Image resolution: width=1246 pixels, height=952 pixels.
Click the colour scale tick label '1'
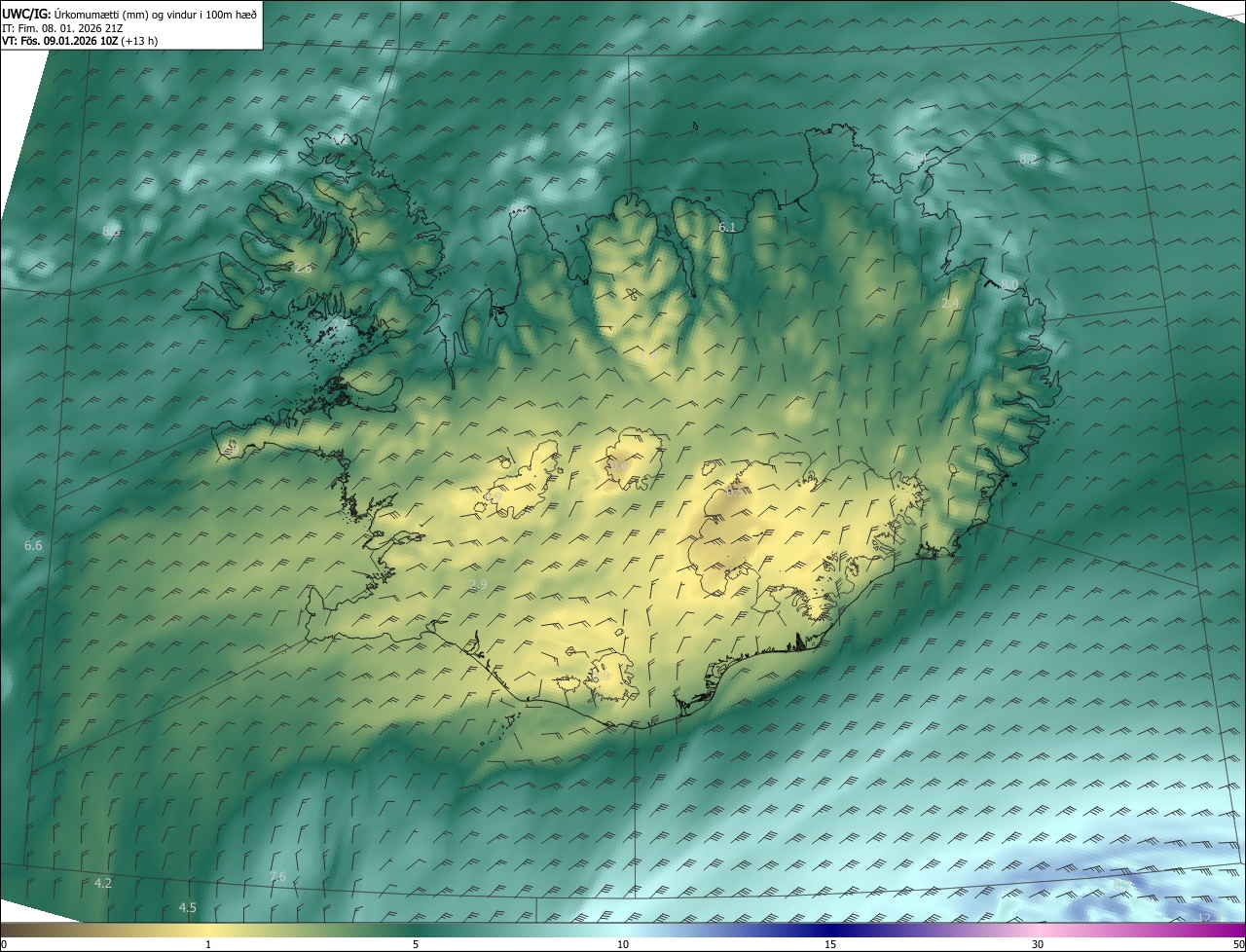click(x=208, y=944)
